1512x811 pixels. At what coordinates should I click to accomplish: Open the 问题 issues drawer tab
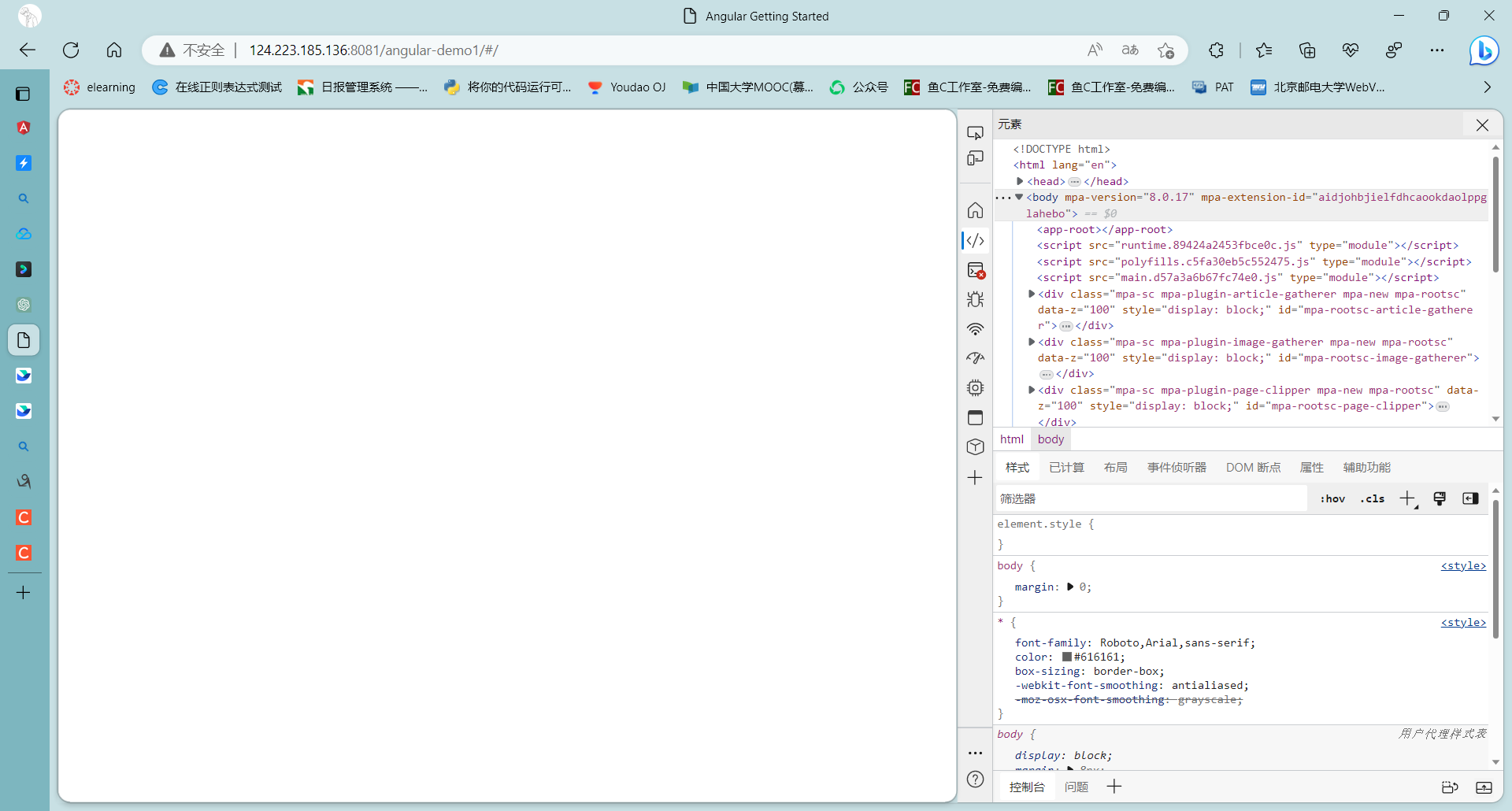point(1076,787)
